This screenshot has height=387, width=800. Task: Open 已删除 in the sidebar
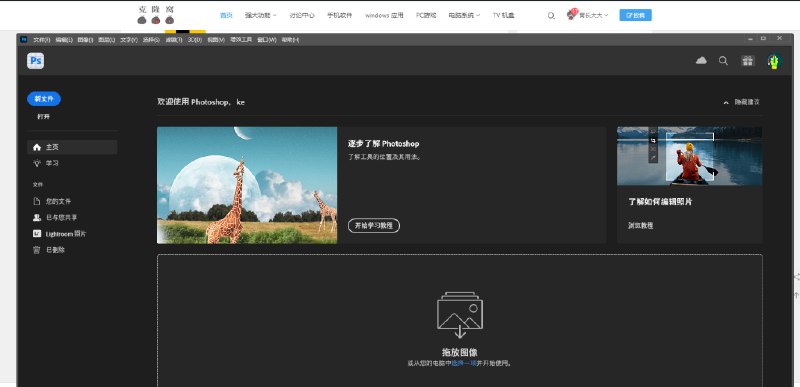72,250
